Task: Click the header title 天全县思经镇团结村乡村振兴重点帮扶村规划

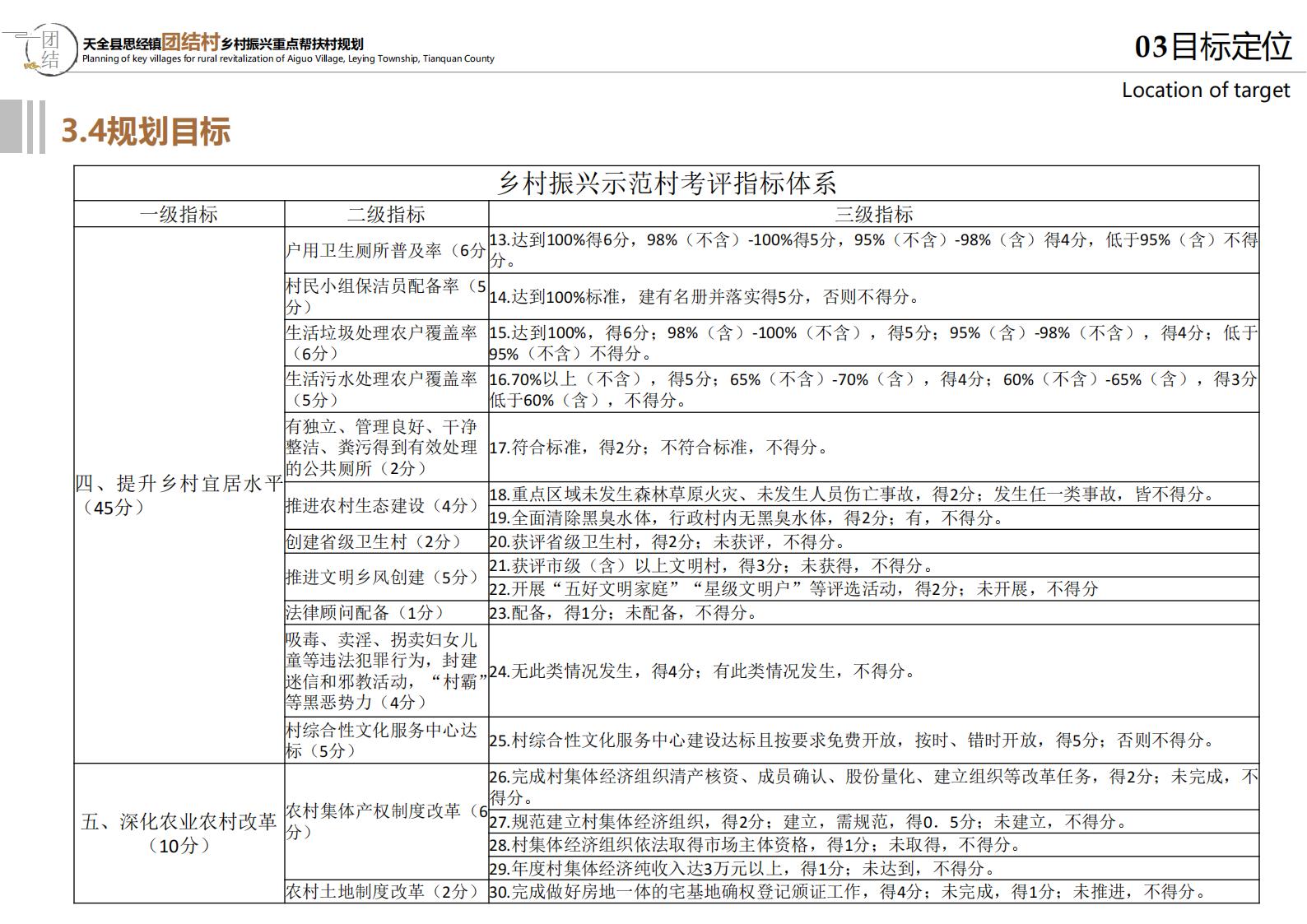Action: tap(223, 42)
